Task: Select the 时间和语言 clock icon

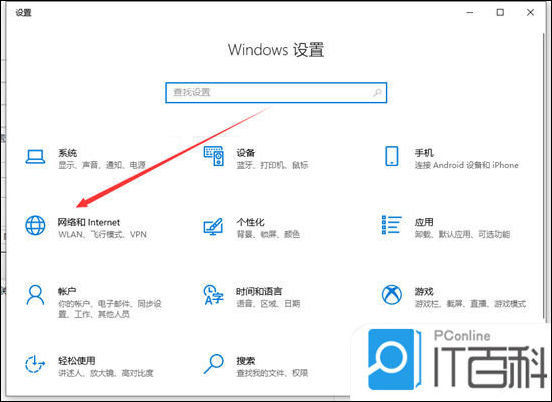Action: 214,295
